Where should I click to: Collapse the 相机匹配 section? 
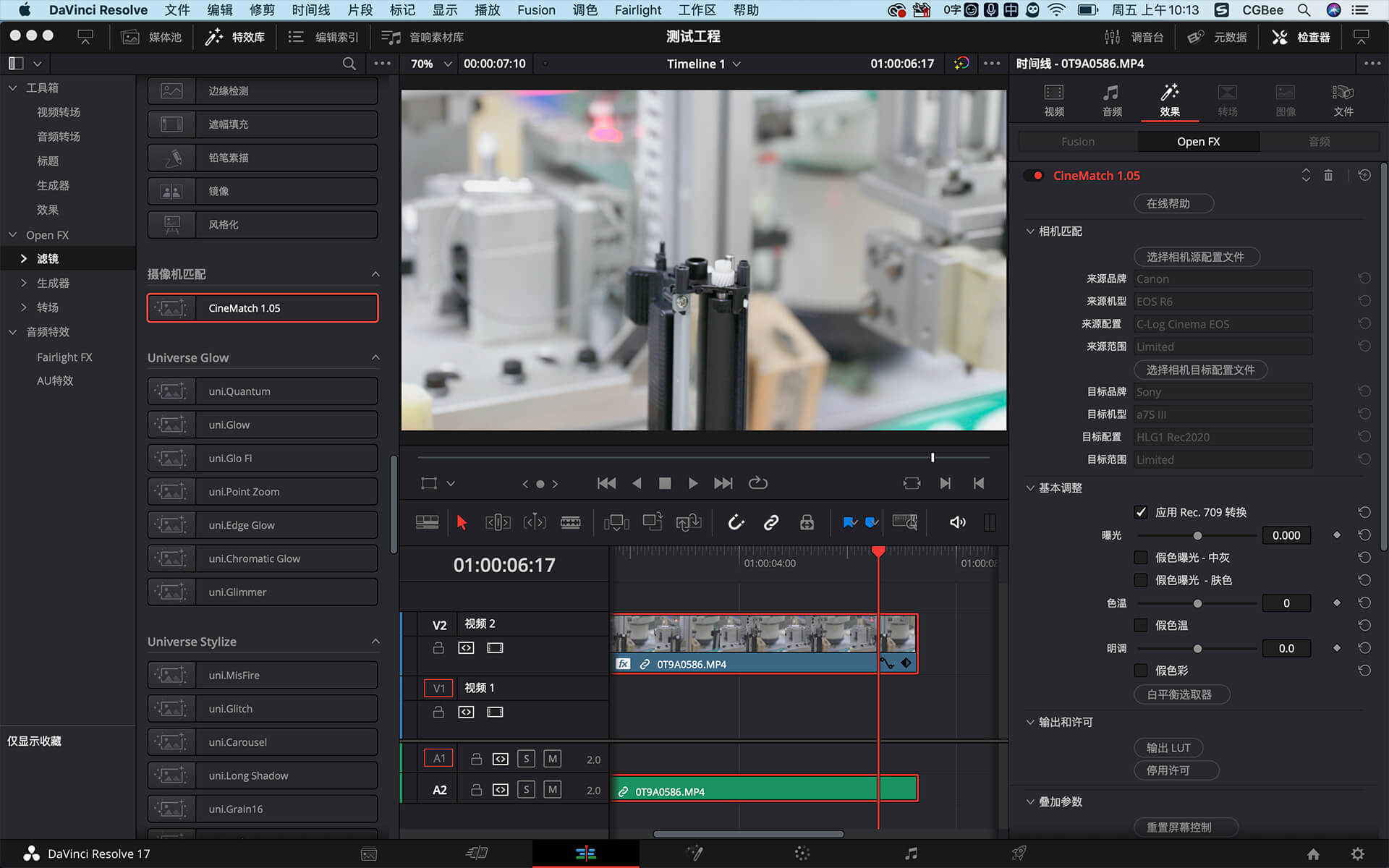coord(1030,231)
